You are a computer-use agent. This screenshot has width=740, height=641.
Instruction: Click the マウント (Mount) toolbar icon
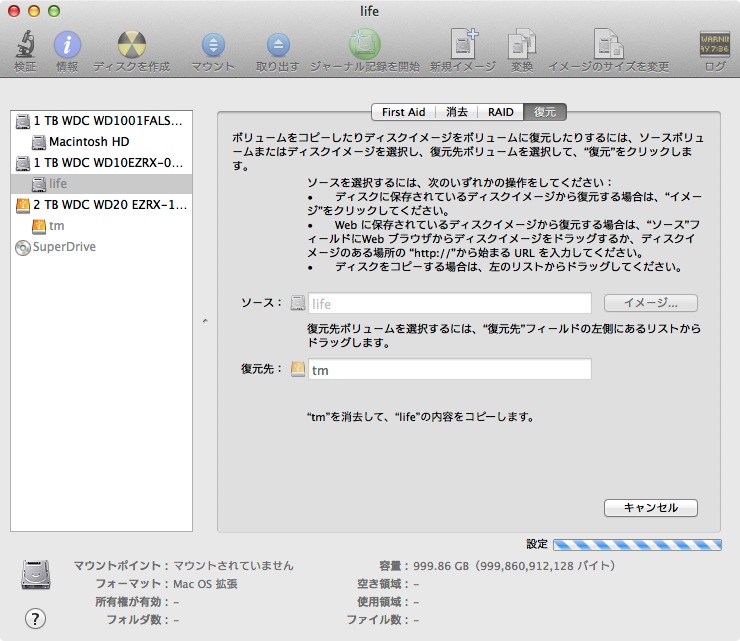214,45
